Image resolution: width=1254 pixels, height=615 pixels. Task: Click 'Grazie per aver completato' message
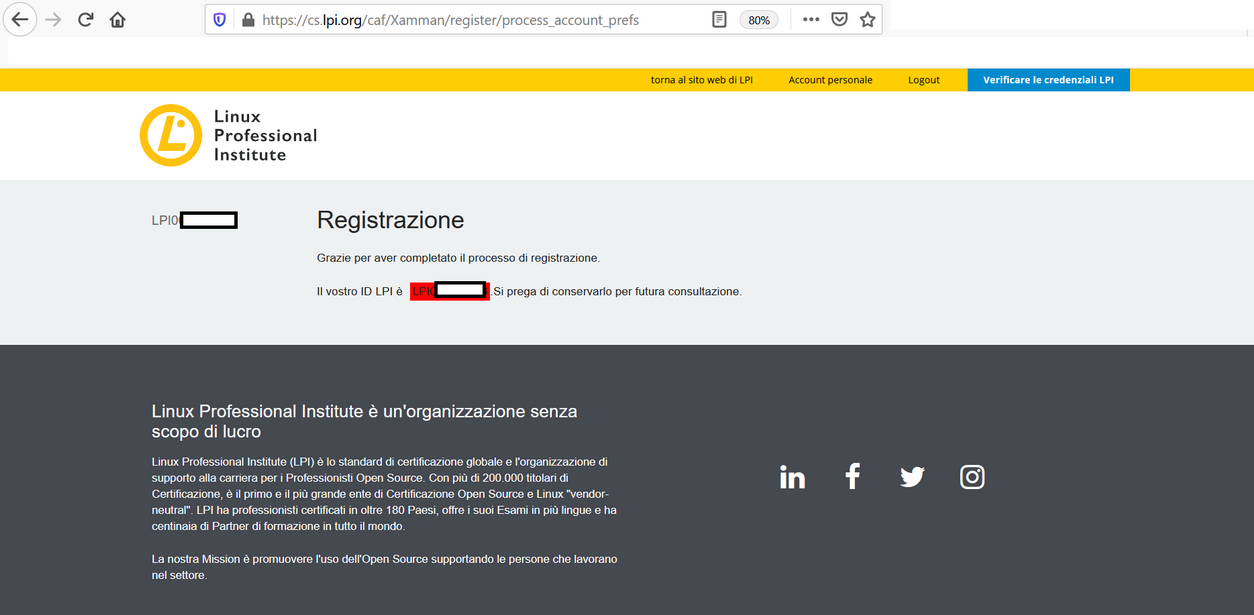click(x=458, y=258)
